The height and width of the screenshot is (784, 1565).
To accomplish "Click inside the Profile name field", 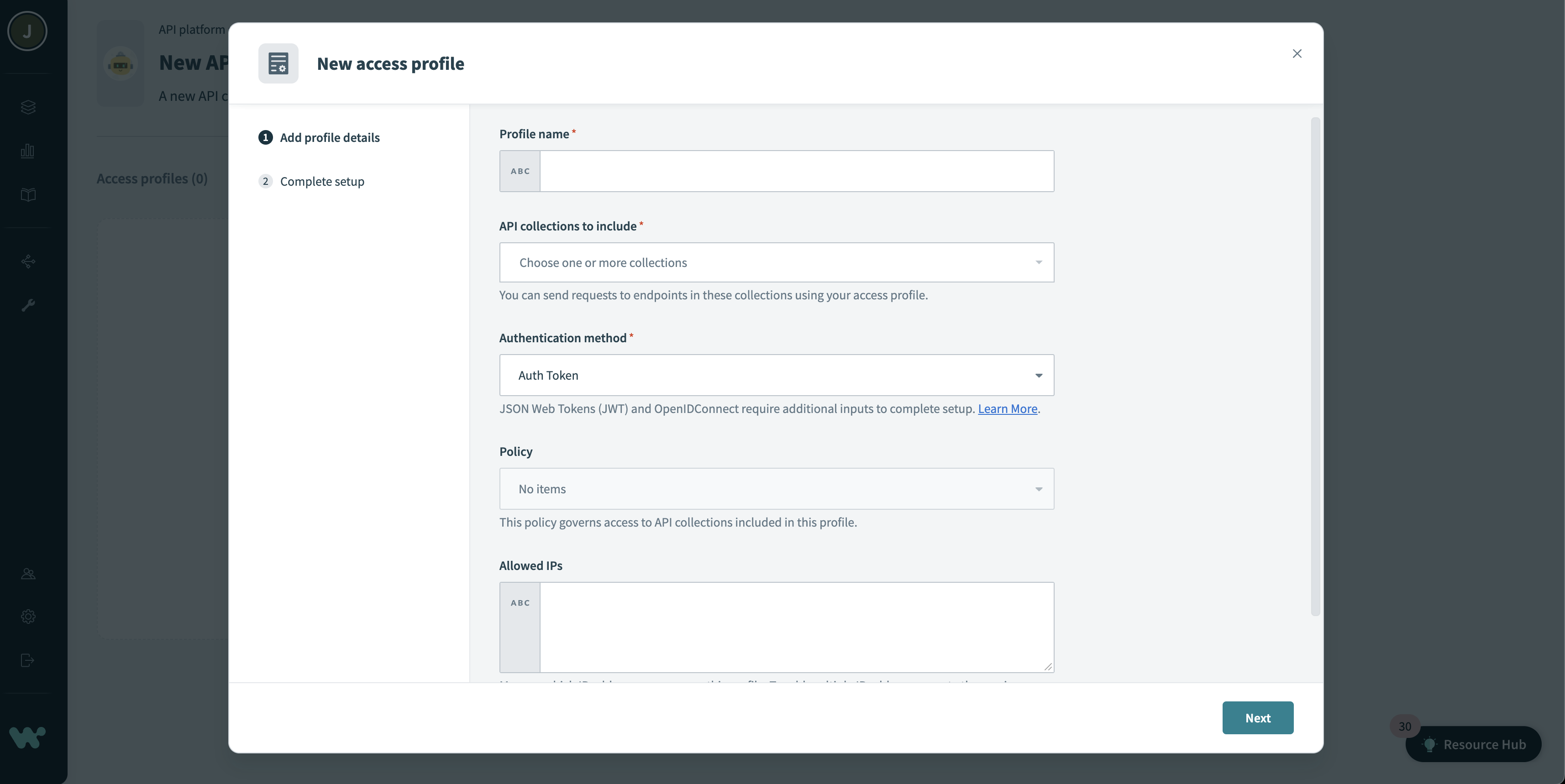I will [796, 171].
